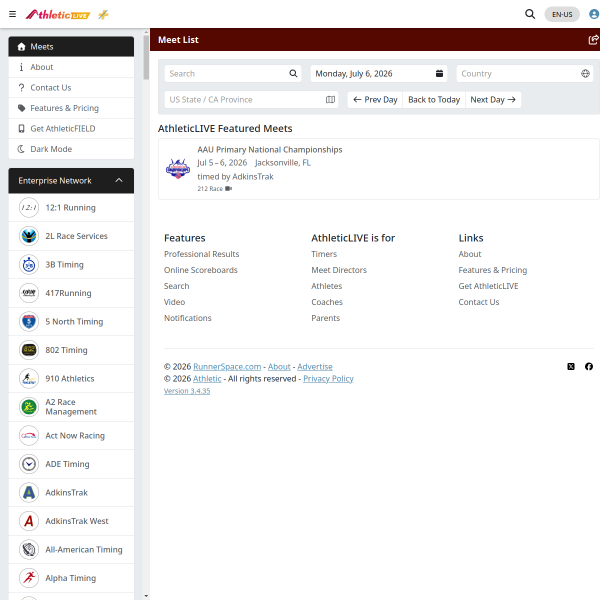The image size is (600, 600).
Task: Open the hamburger menu icon
Action: [12, 15]
